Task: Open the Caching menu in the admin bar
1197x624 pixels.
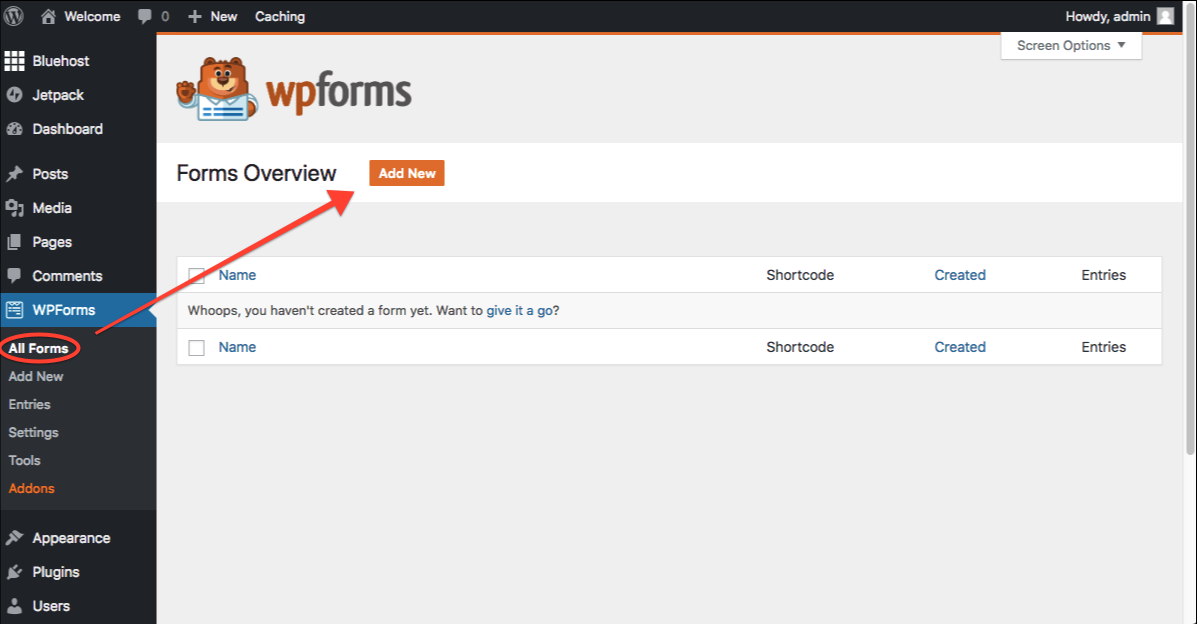Action: [279, 16]
